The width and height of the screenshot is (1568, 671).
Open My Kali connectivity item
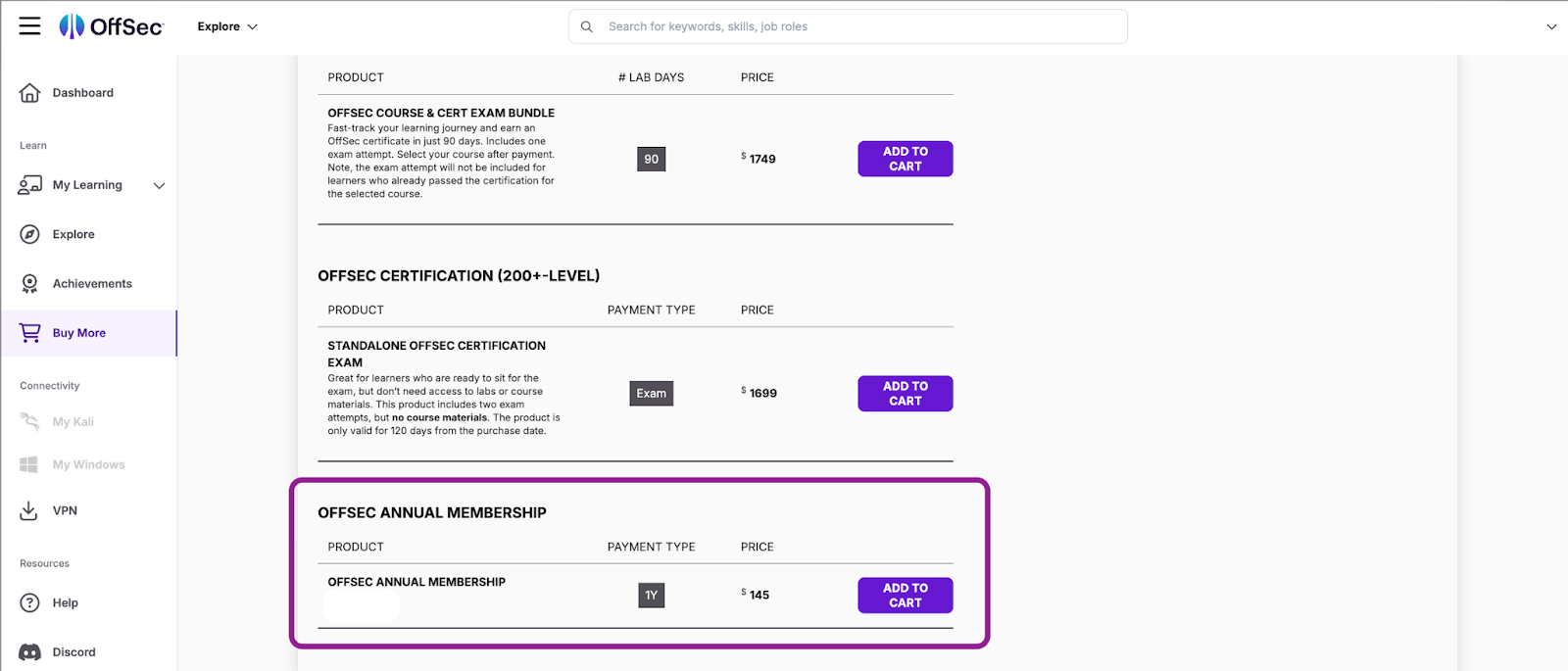pos(73,422)
